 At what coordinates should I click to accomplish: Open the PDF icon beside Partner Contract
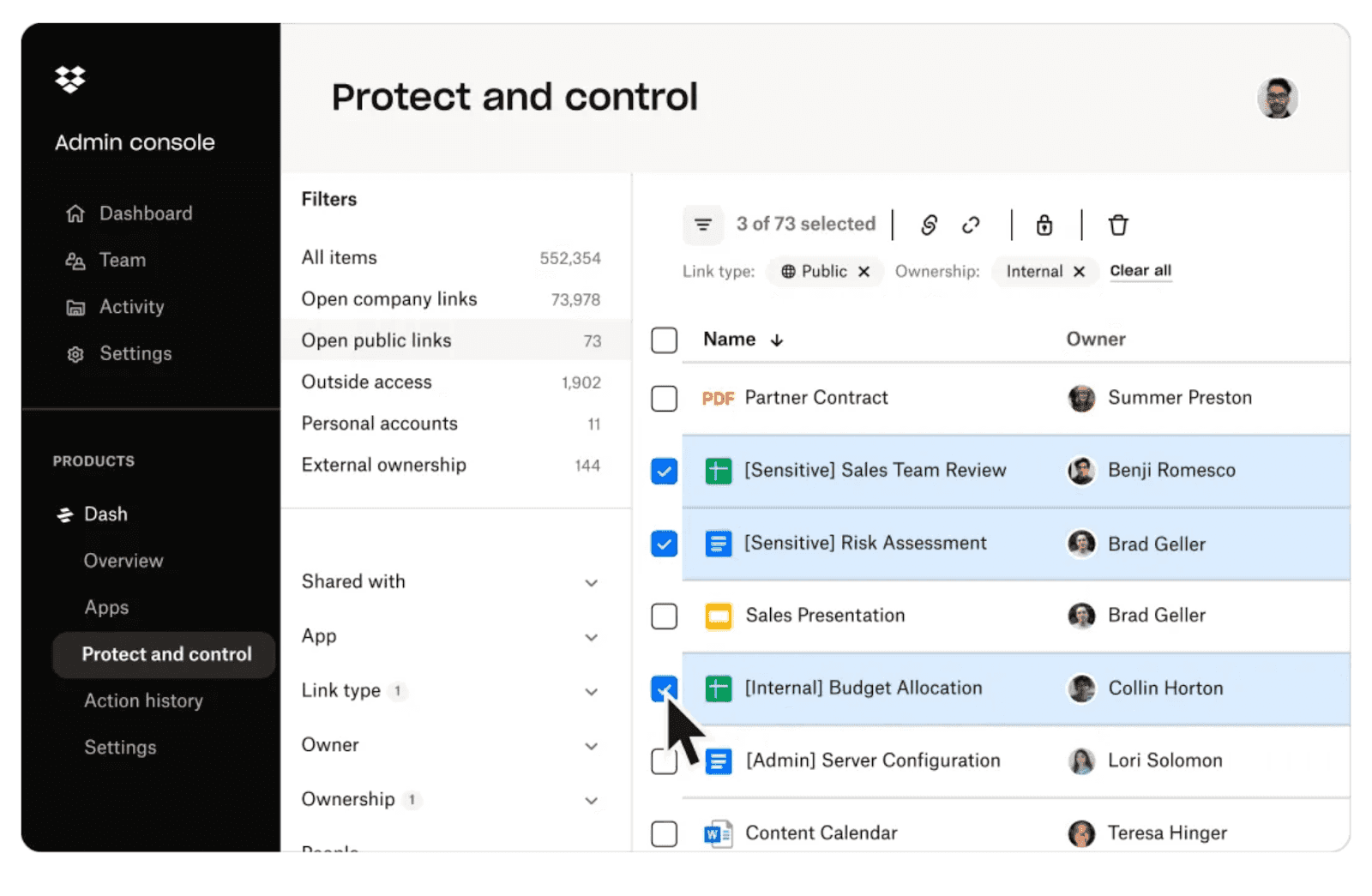click(718, 398)
